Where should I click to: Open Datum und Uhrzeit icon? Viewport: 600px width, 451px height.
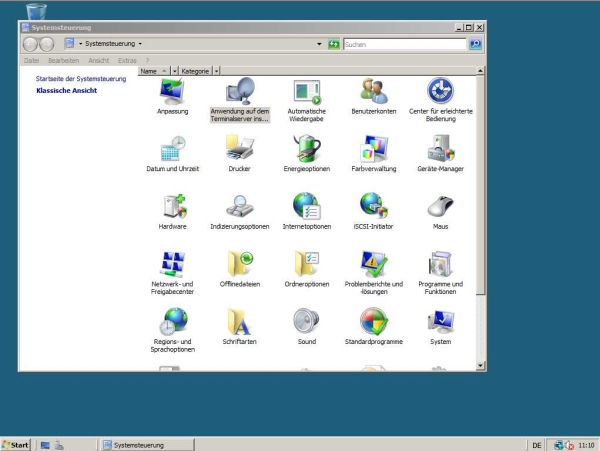click(172, 154)
